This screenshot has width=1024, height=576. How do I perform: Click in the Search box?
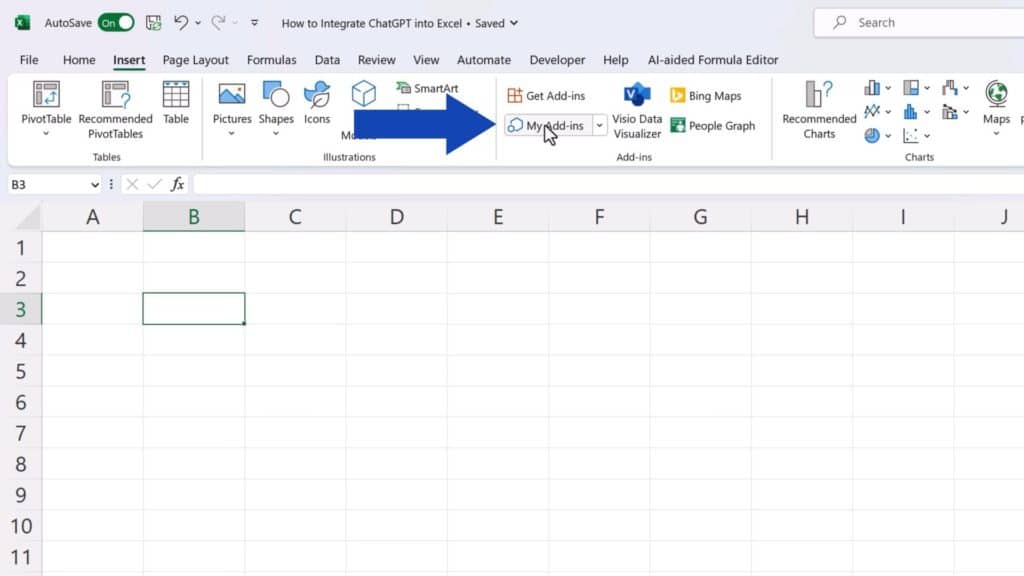pyautogui.click(x=919, y=23)
